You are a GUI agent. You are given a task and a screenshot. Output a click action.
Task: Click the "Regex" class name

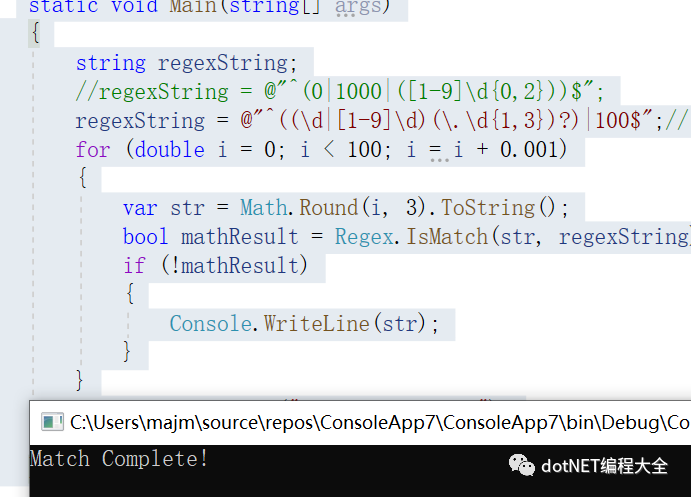point(364,237)
